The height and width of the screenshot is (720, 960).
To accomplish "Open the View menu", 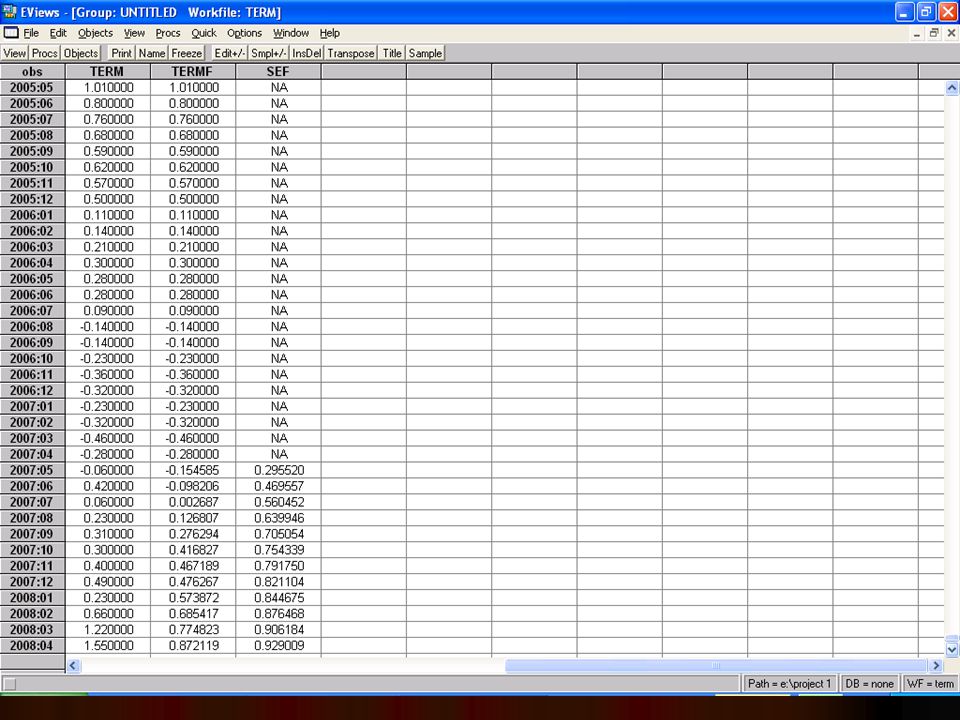I will coord(134,33).
